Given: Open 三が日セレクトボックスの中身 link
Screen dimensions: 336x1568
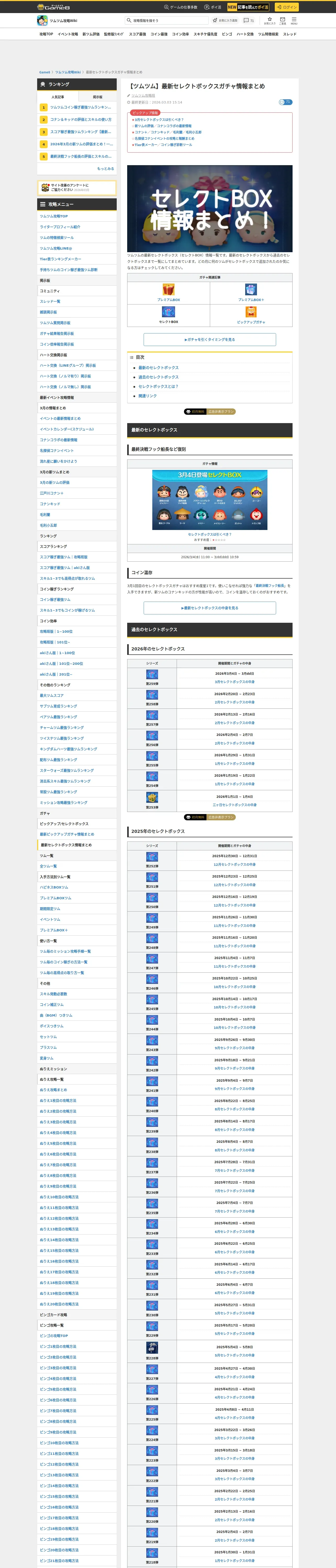Looking at the screenshot, I should point(235,805).
